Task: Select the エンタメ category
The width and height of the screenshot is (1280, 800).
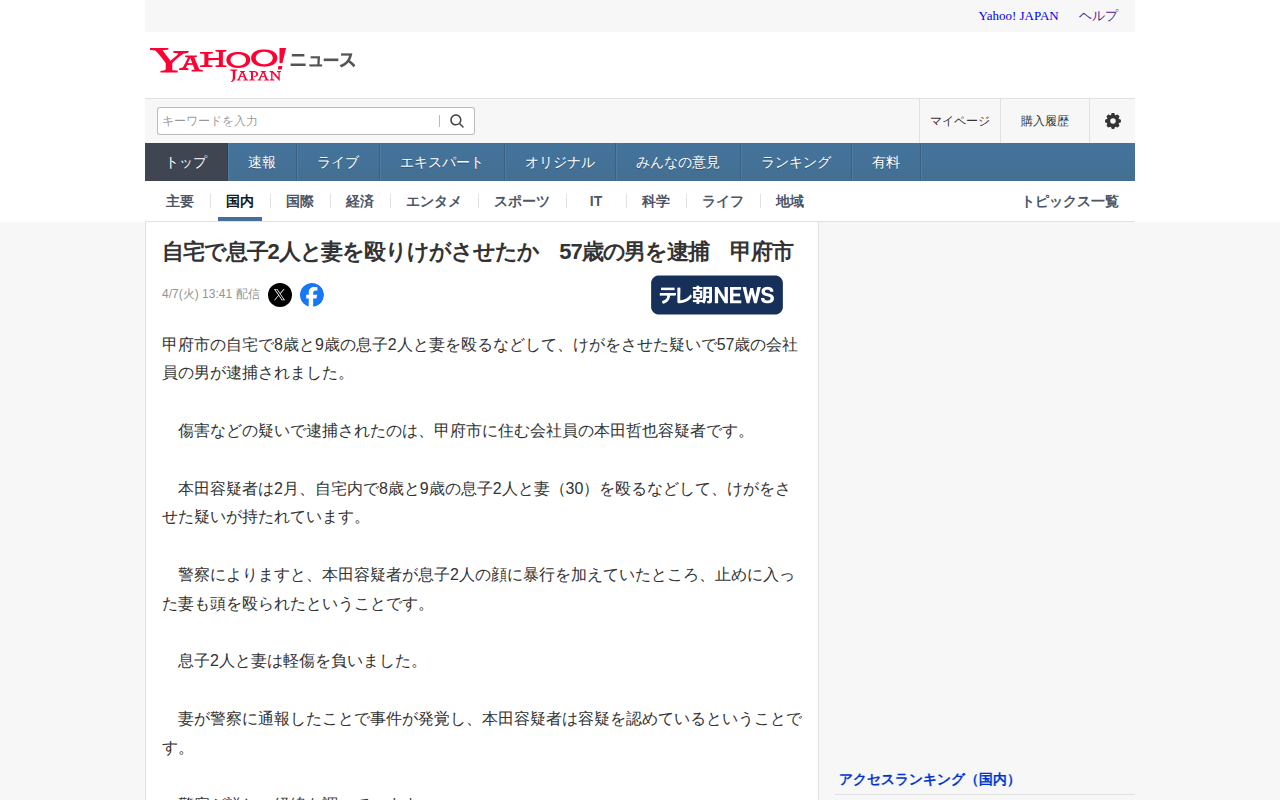Action: click(x=434, y=201)
